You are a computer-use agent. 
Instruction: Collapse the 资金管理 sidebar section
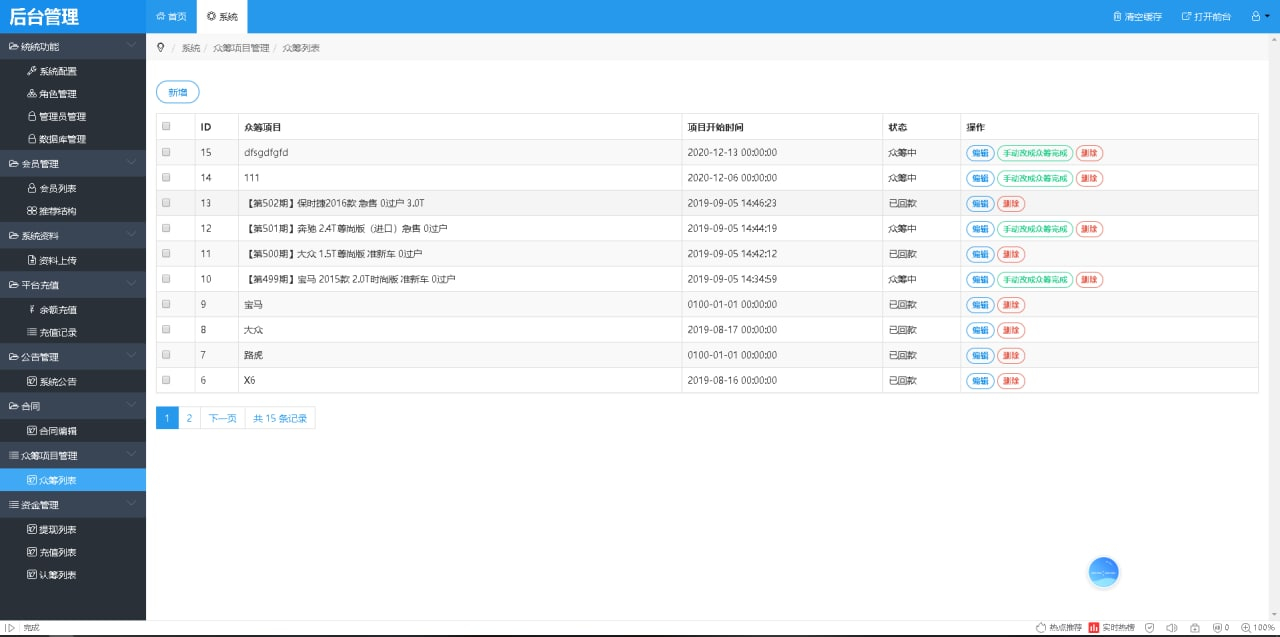coord(131,504)
